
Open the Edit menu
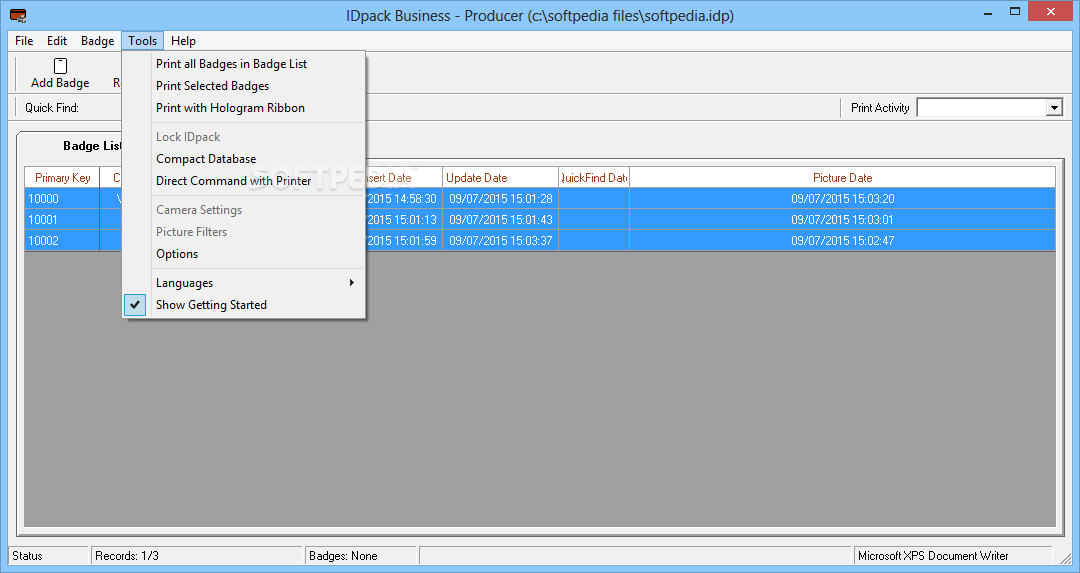point(56,41)
